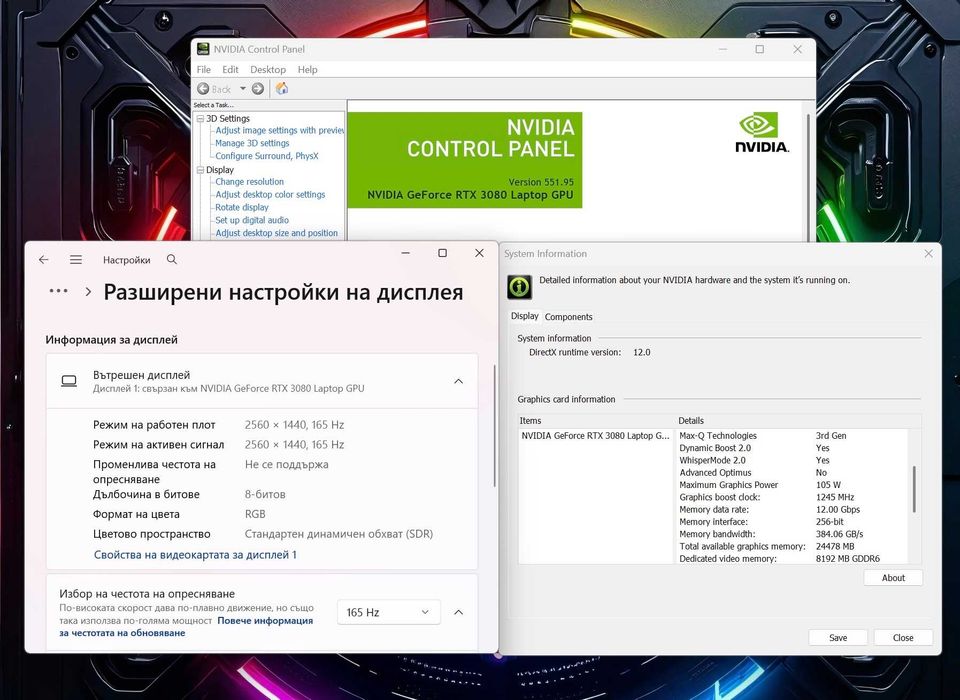
Task: Open the Help menu
Action: [307, 70]
